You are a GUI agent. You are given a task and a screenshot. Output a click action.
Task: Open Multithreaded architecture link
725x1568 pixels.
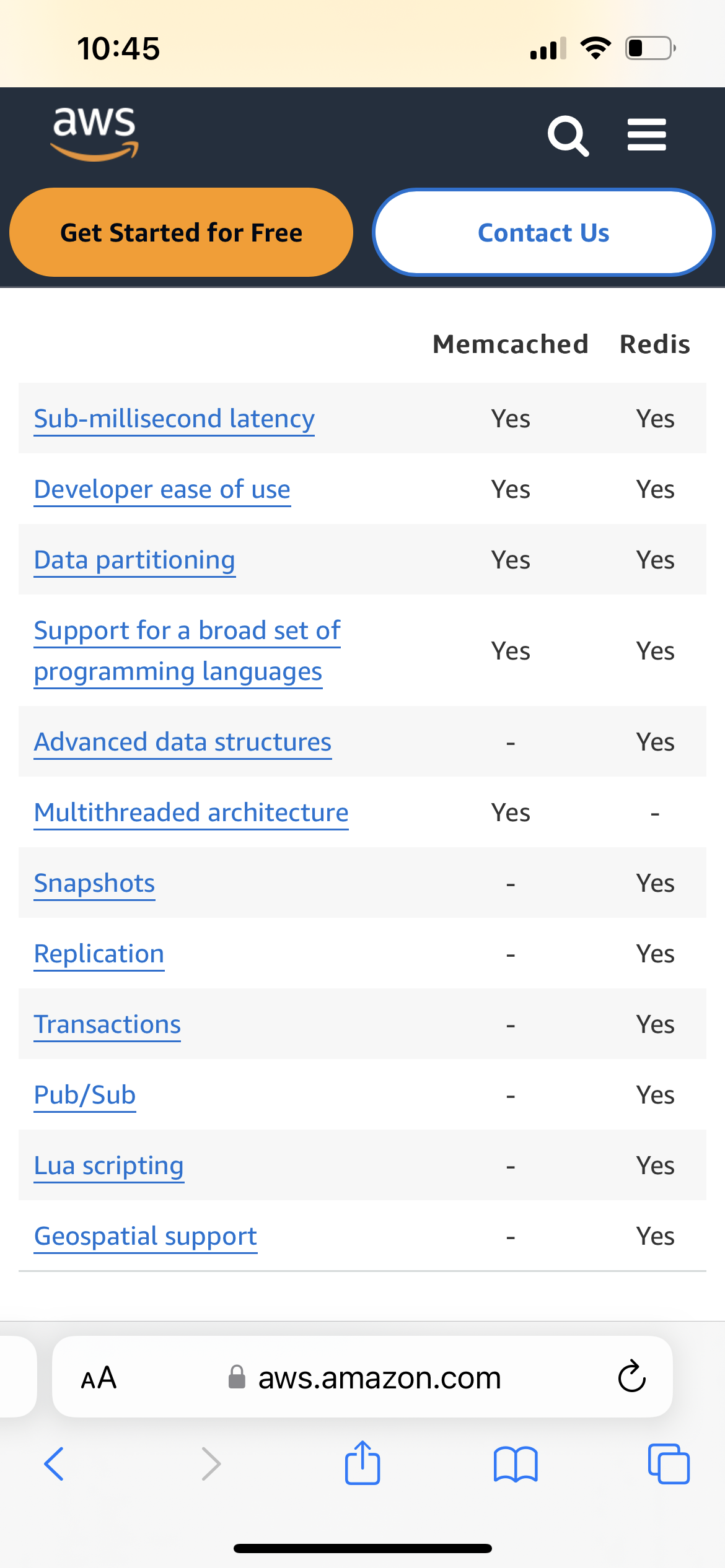pyautogui.click(x=191, y=812)
